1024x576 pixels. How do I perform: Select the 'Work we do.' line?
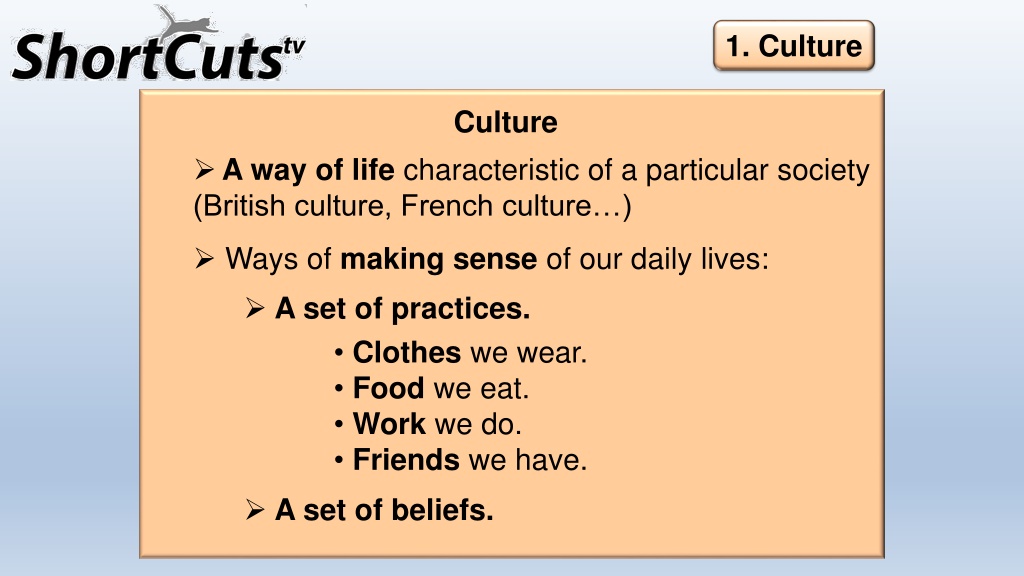pos(437,424)
